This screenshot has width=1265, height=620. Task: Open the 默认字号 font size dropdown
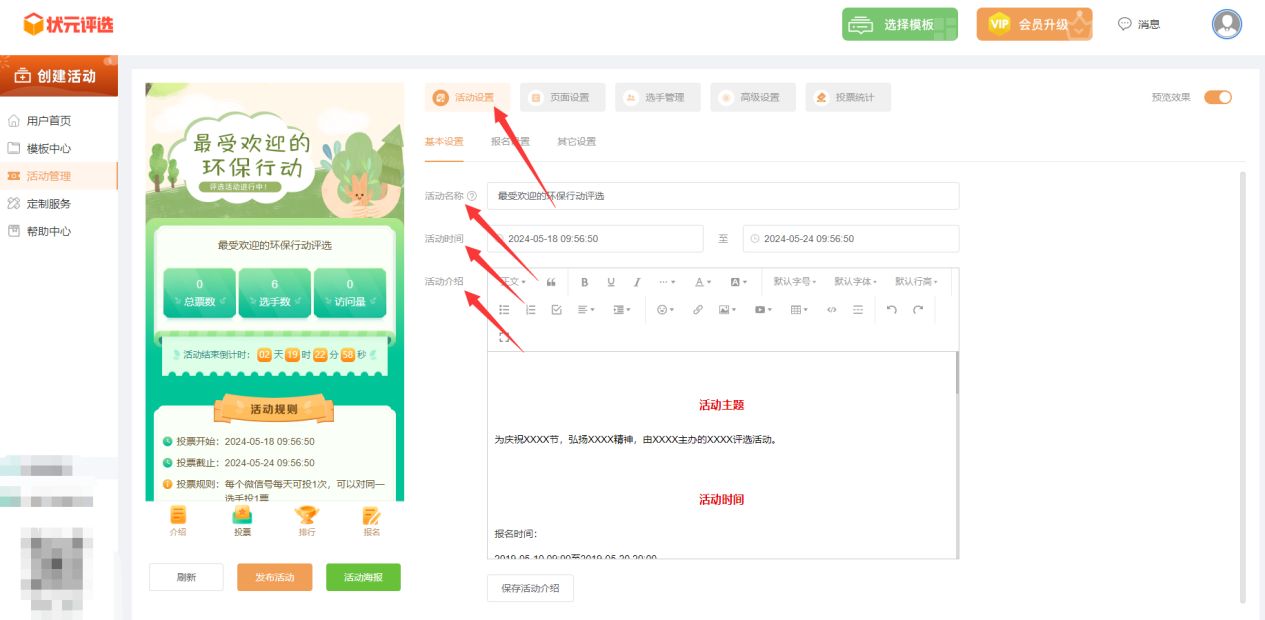click(793, 281)
